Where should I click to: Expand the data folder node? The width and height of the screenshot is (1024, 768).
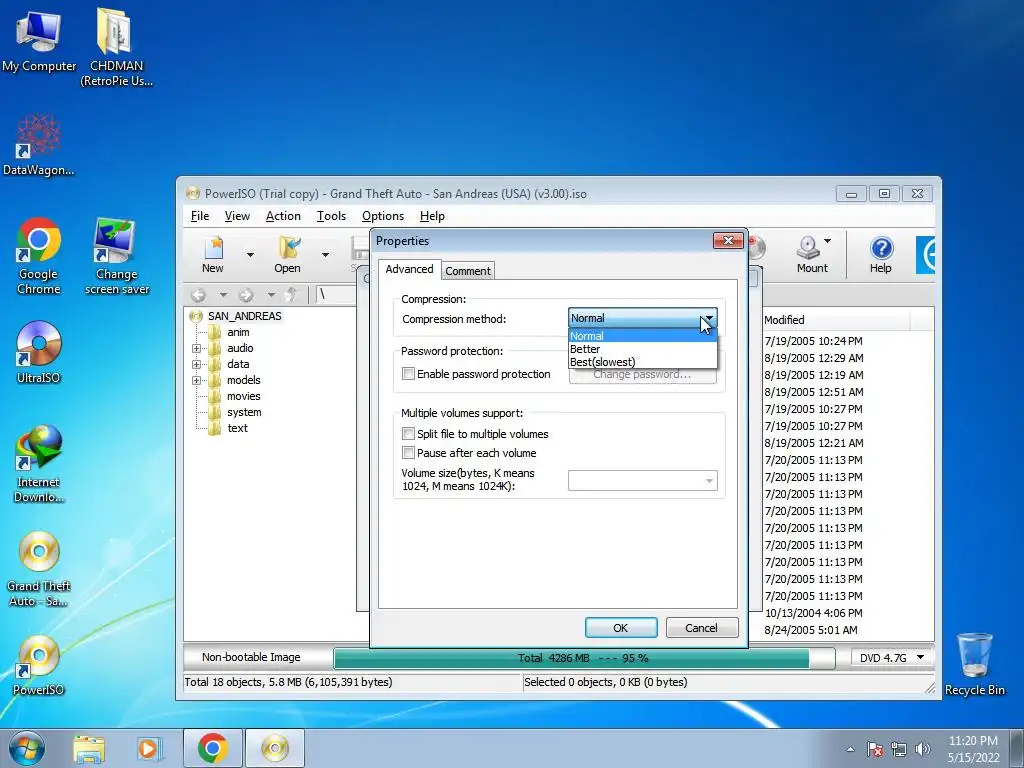196,364
